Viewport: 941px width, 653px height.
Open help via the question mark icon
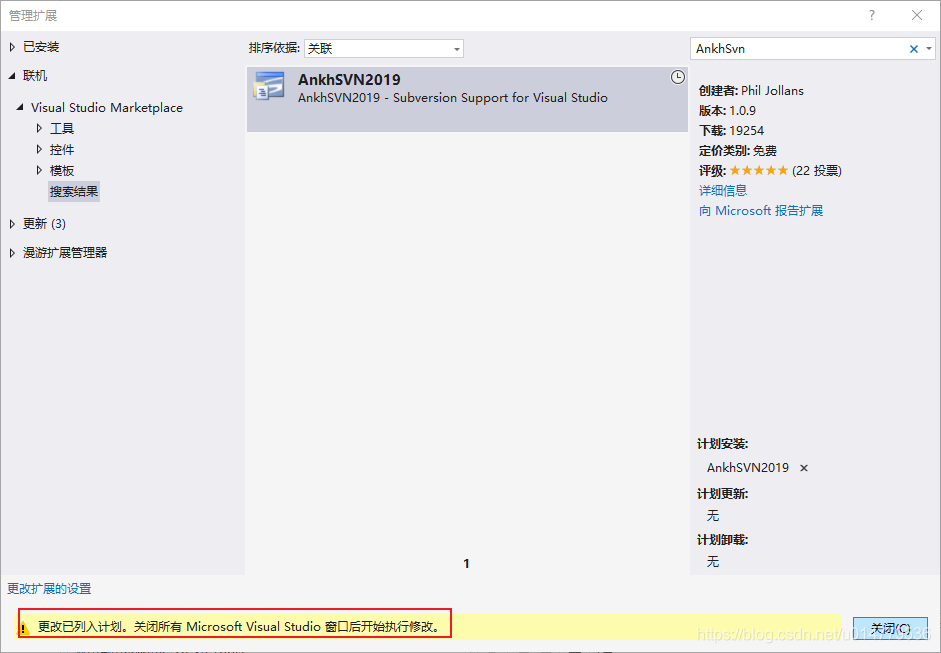[x=871, y=15]
